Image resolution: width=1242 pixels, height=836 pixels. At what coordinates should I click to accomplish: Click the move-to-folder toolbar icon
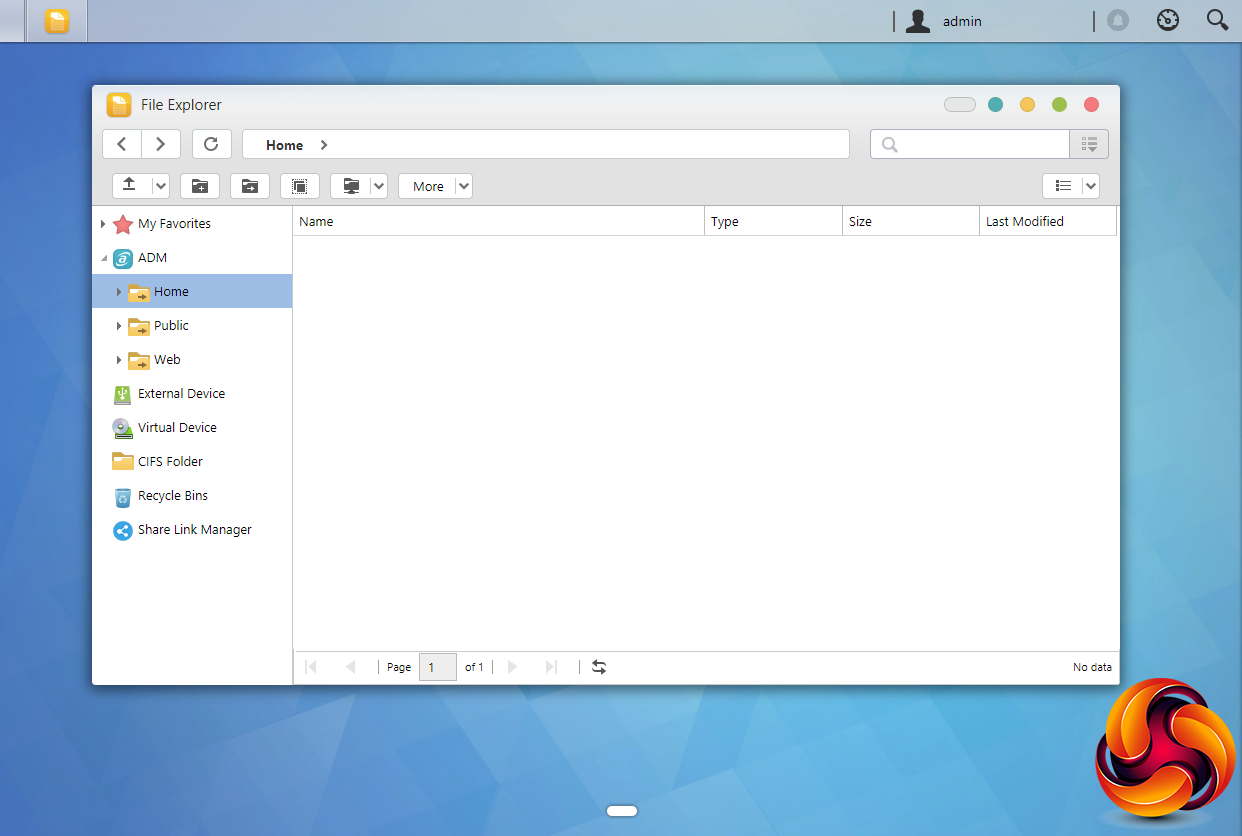[x=249, y=186]
